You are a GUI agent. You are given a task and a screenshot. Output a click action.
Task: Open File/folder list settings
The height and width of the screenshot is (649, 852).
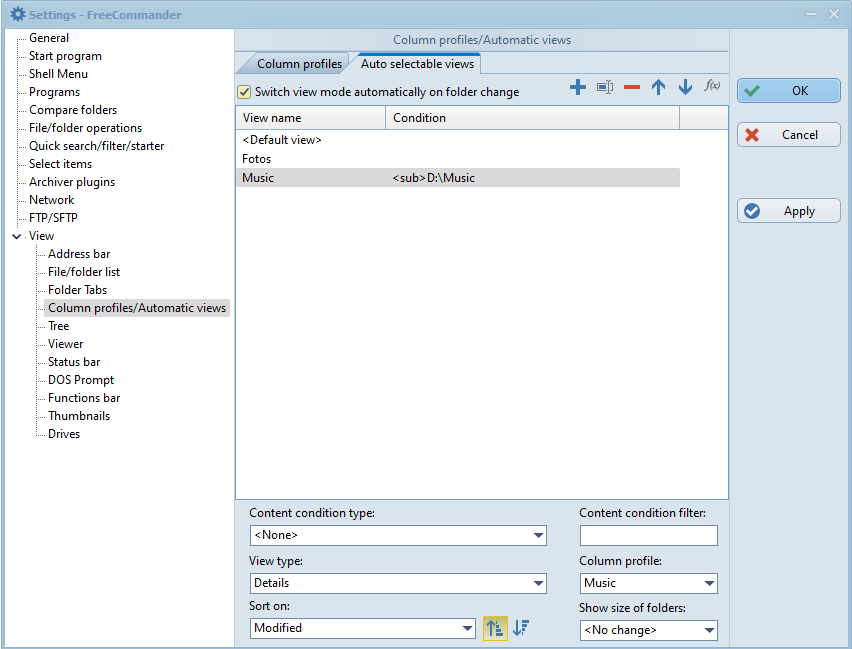[84, 272]
